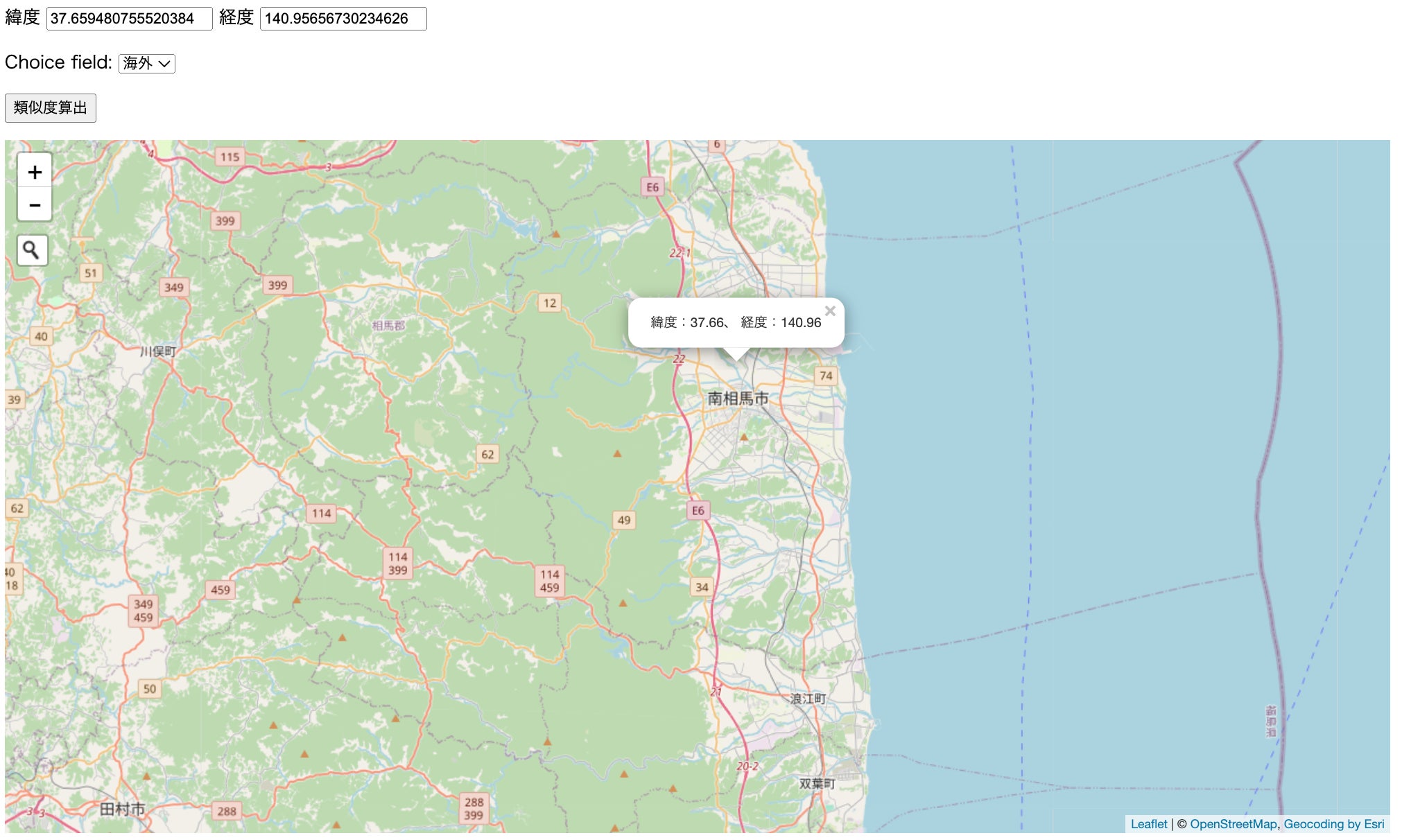Click the 類似度算出 button
The height and width of the screenshot is (840, 1402).
pyautogui.click(x=51, y=108)
